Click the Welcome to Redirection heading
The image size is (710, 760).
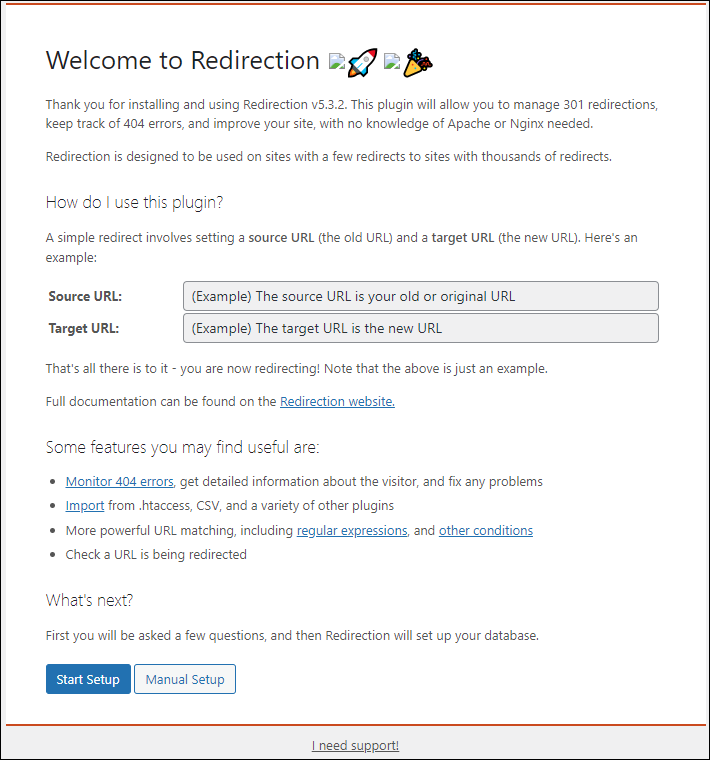click(x=183, y=61)
